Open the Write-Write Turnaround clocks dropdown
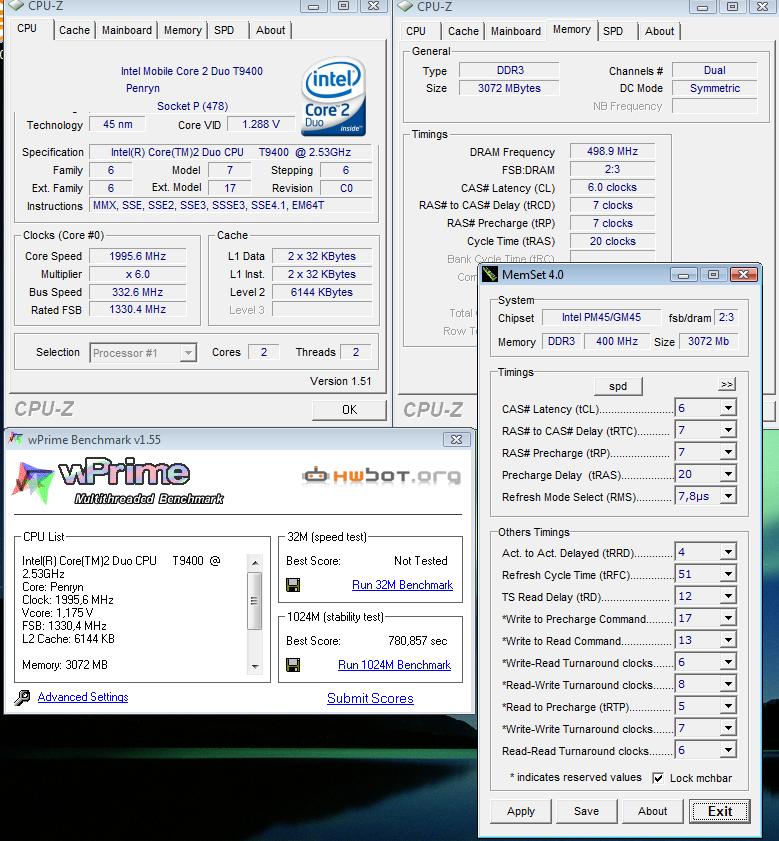779x841 pixels. (728, 728)
